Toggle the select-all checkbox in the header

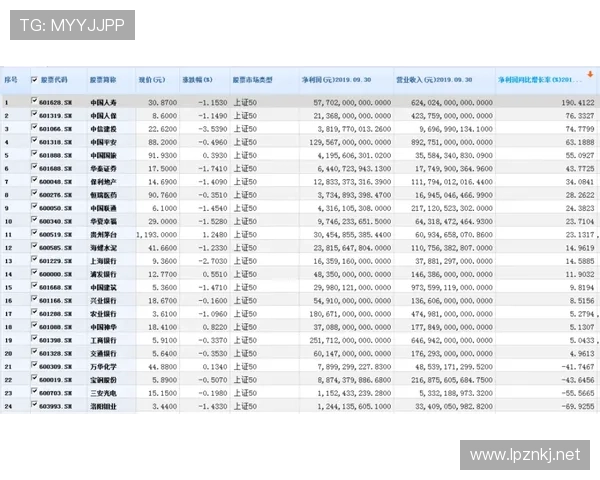pos(35,78)
